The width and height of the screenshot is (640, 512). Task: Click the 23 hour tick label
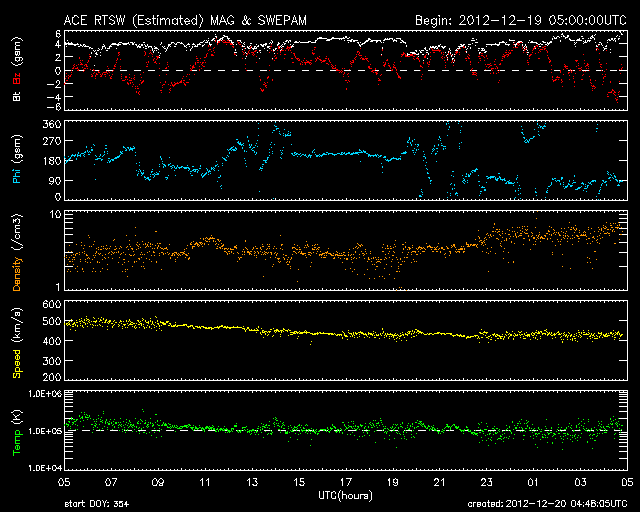[x=486, y=482]
